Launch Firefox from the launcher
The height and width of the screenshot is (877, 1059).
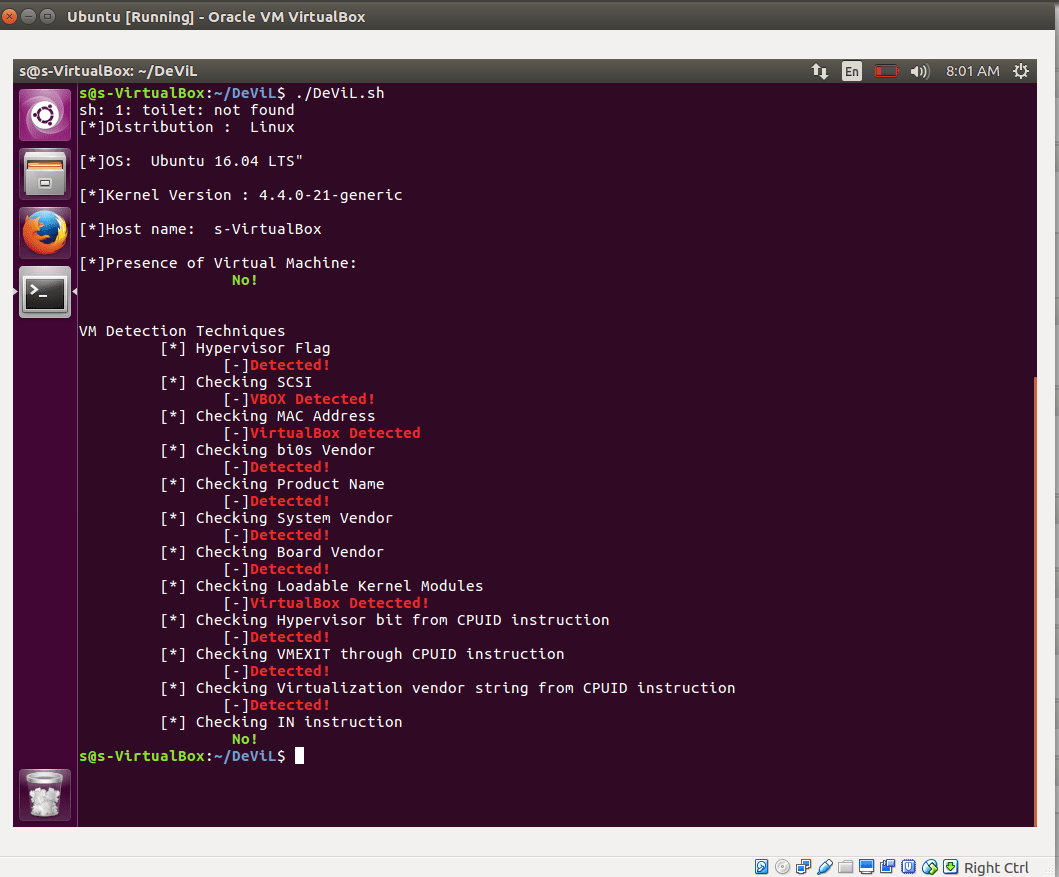[x=45, y=233]
